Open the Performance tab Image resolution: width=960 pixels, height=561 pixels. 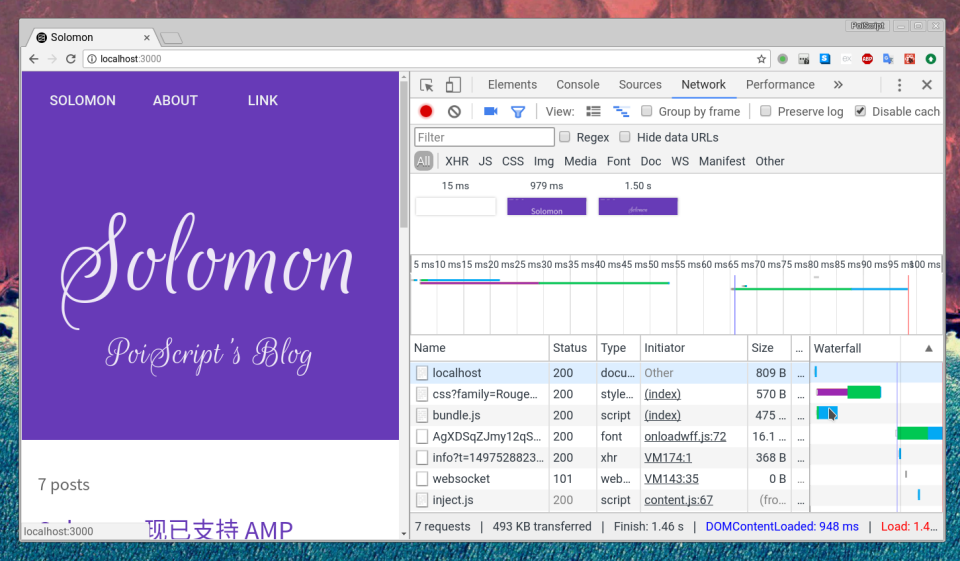pyautogui.click(x=780, y=85)
